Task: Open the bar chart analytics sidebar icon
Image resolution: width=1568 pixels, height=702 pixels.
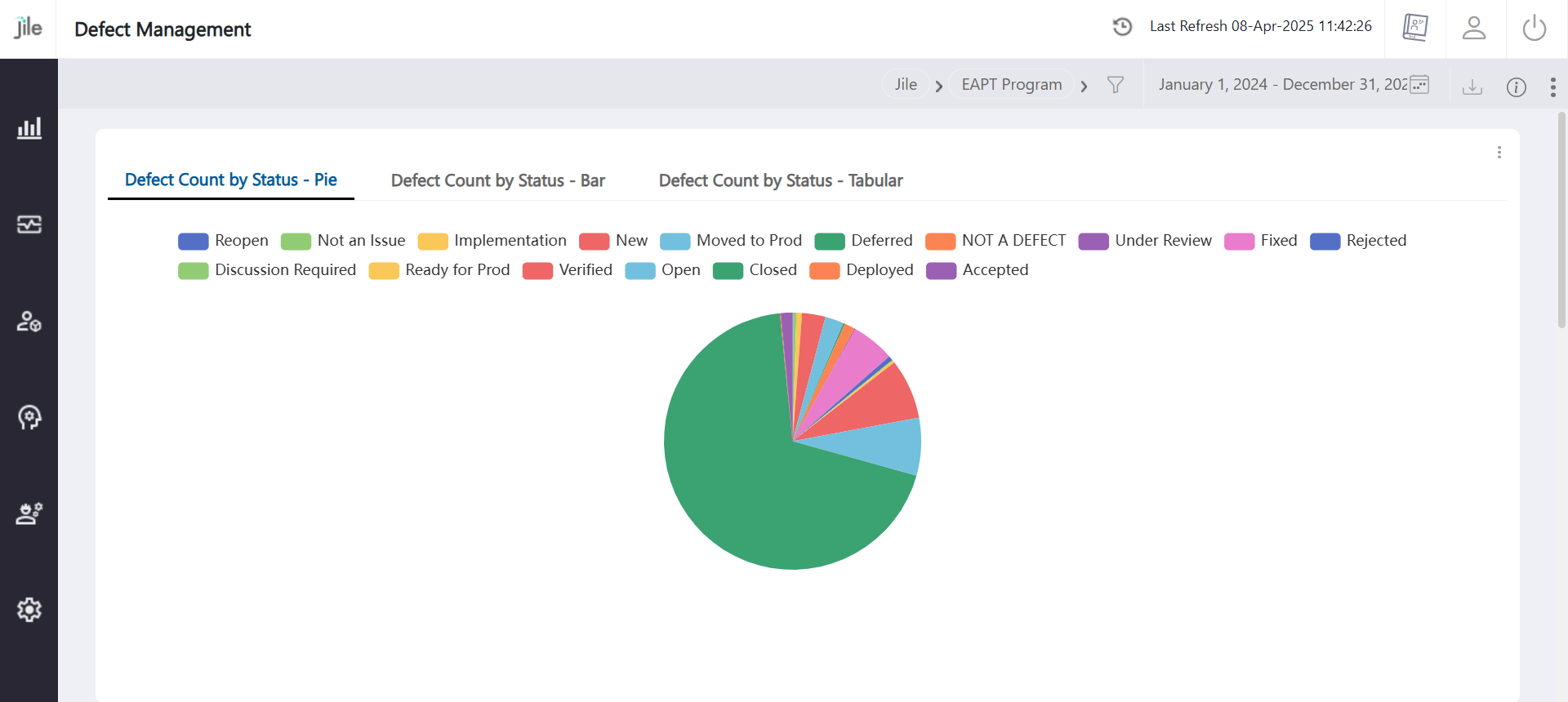Action: (29, 128)
